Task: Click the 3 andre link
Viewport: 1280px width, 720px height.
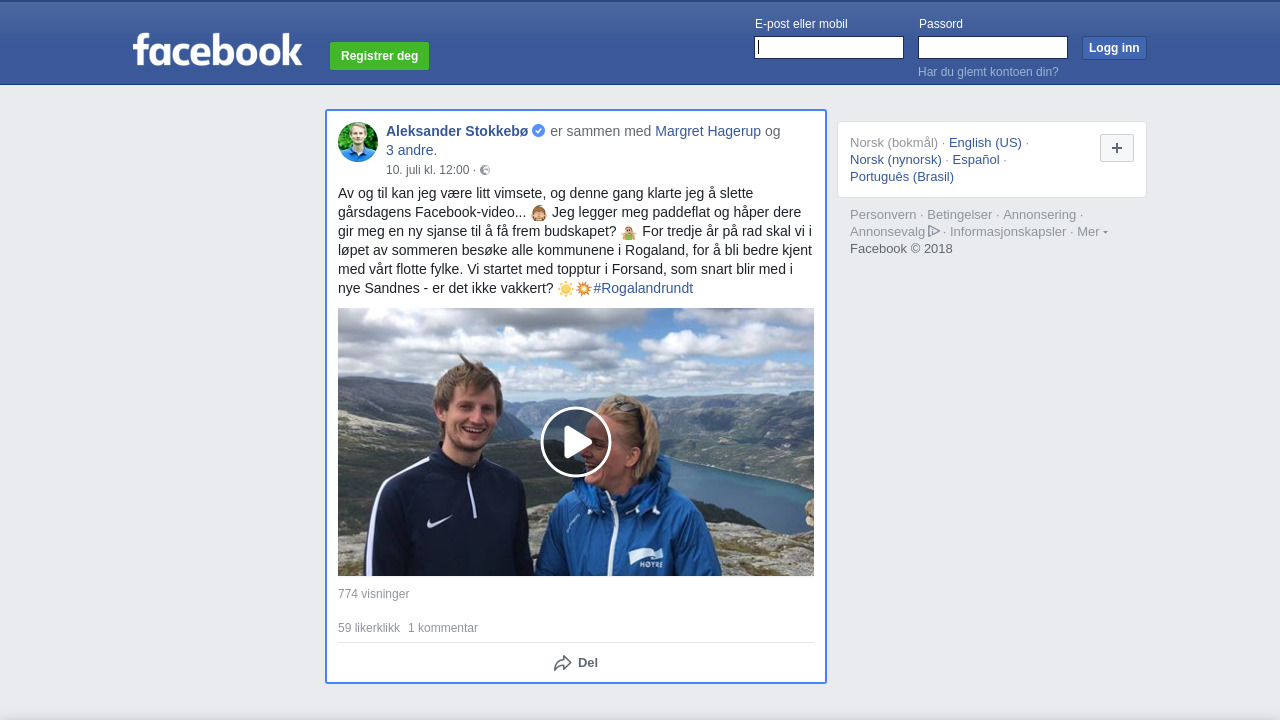Action: [411, 150]
